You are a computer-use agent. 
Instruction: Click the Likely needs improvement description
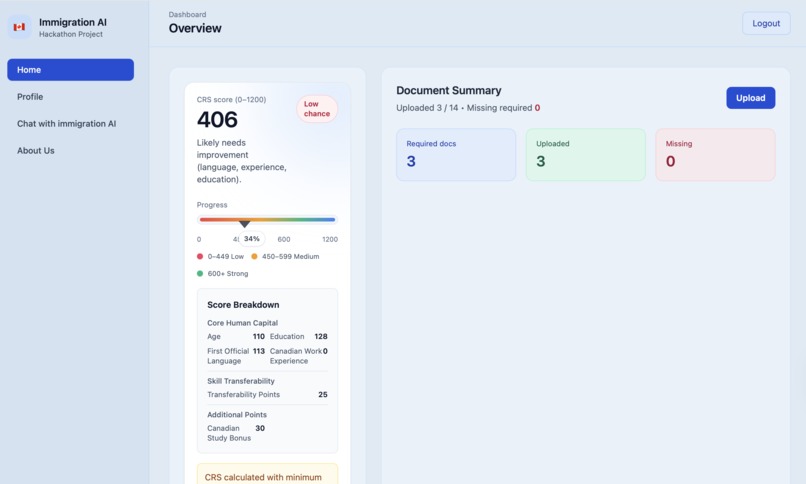(242, 161)
